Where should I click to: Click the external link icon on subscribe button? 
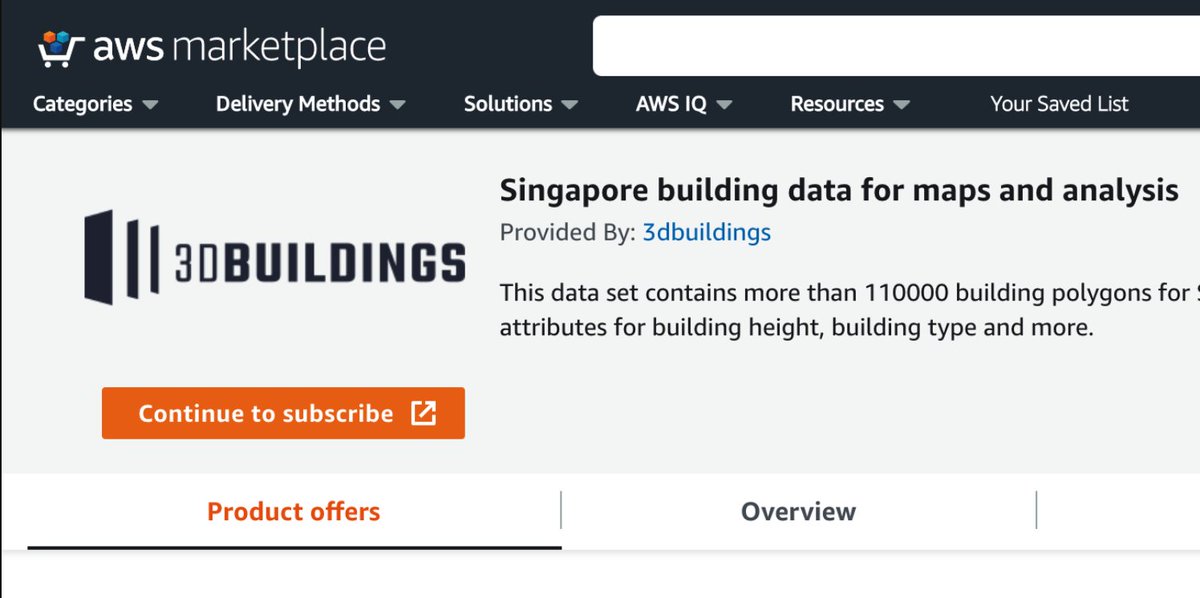[424, 413]
